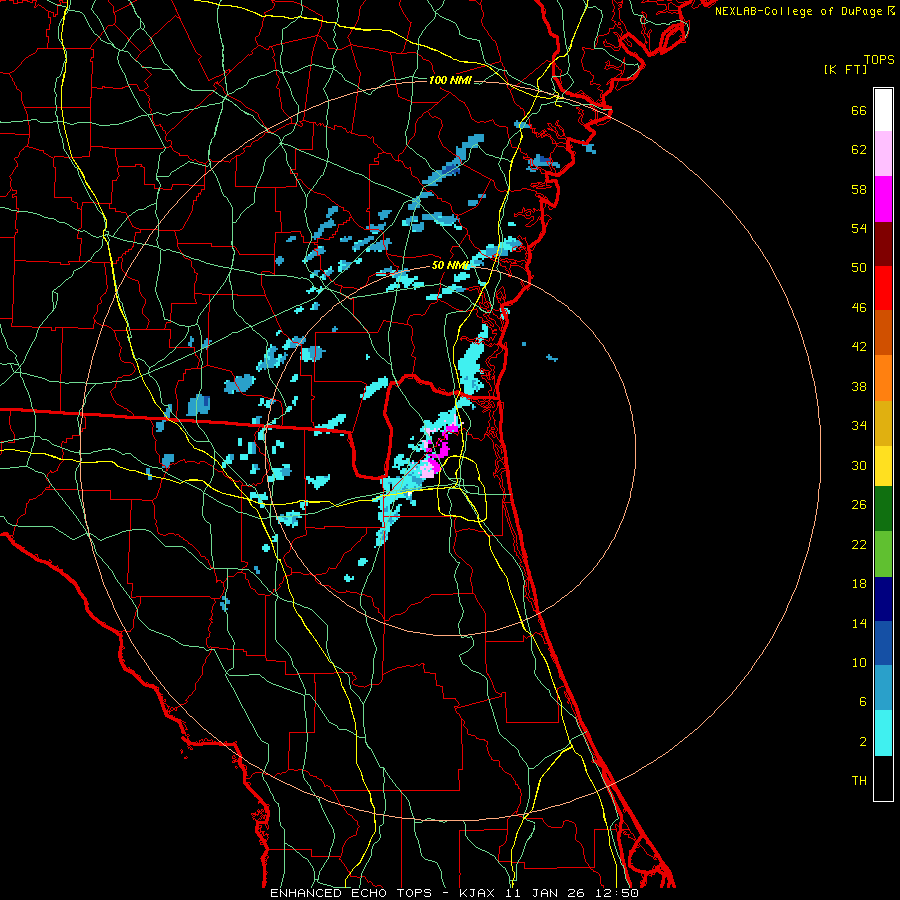The image size is (900, 900).
Task: Click the light green 22 kft legend swatch
Action: pos(883,554)
